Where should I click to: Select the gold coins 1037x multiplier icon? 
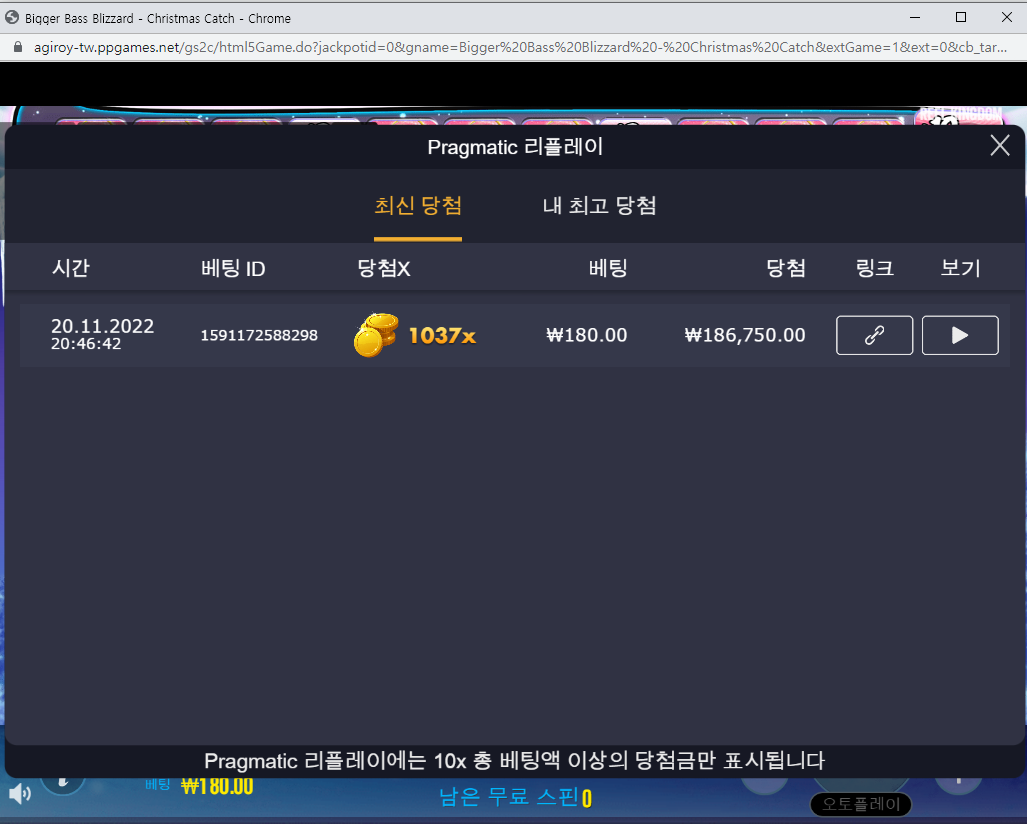pos(376,335)
